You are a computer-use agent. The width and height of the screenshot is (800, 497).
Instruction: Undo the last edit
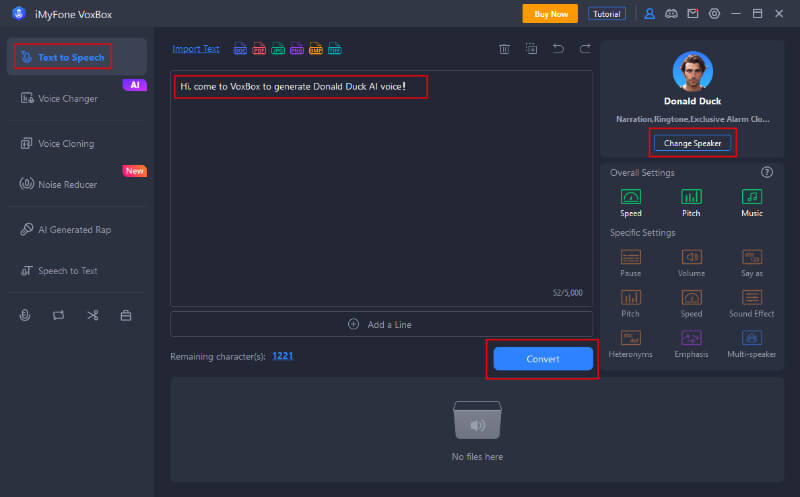[x=558, y=48]
